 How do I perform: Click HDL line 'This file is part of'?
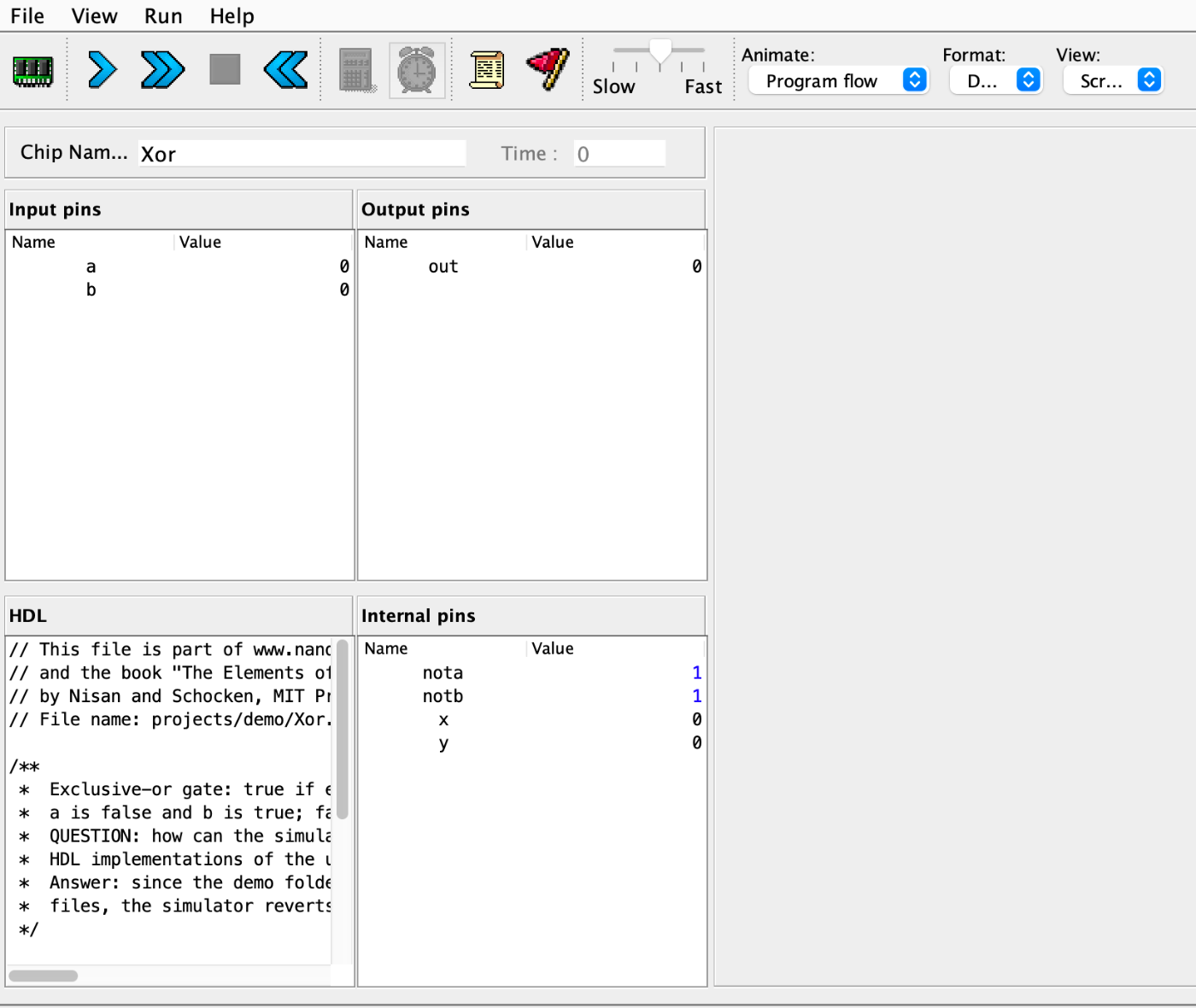point(170,649)
